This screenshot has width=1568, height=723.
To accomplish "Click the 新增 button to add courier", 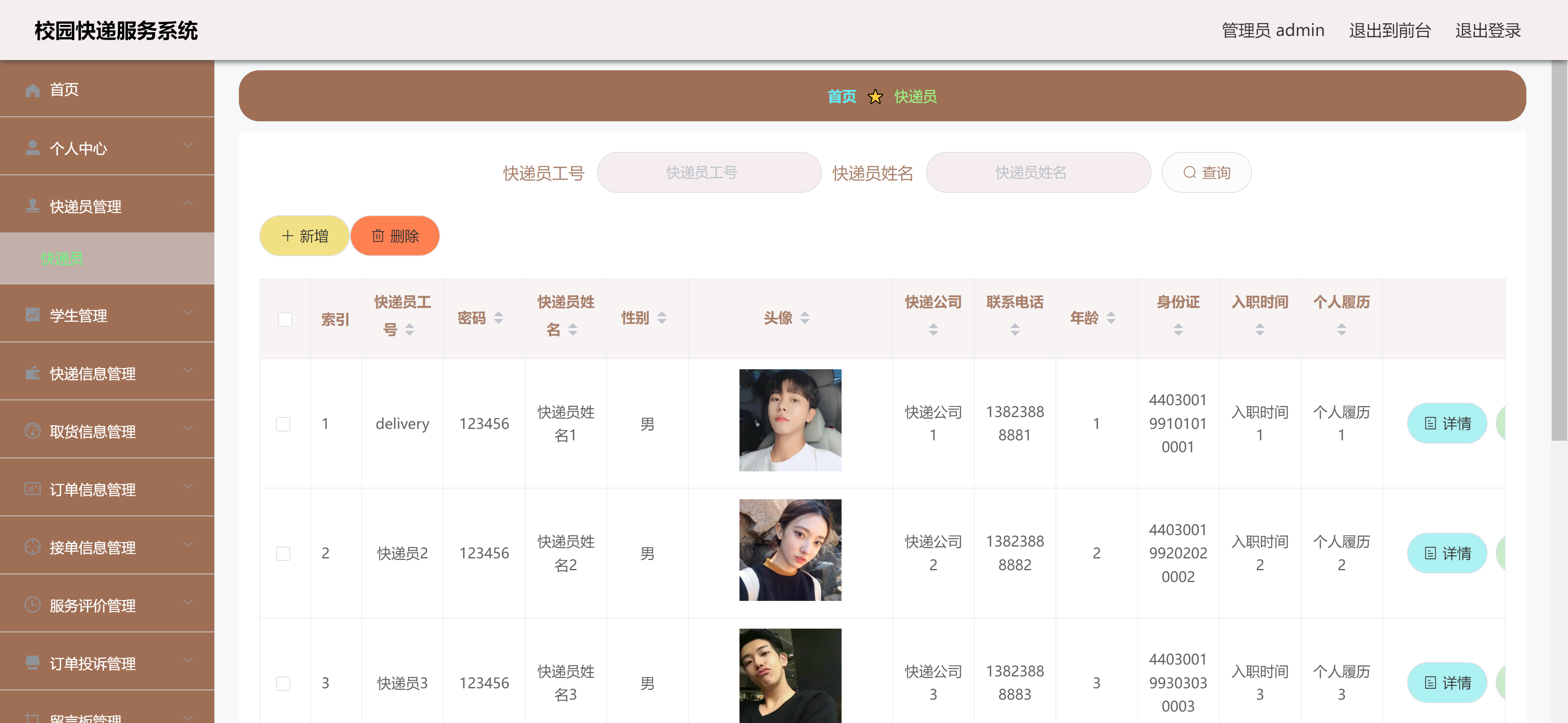I will tap(304, 236).
